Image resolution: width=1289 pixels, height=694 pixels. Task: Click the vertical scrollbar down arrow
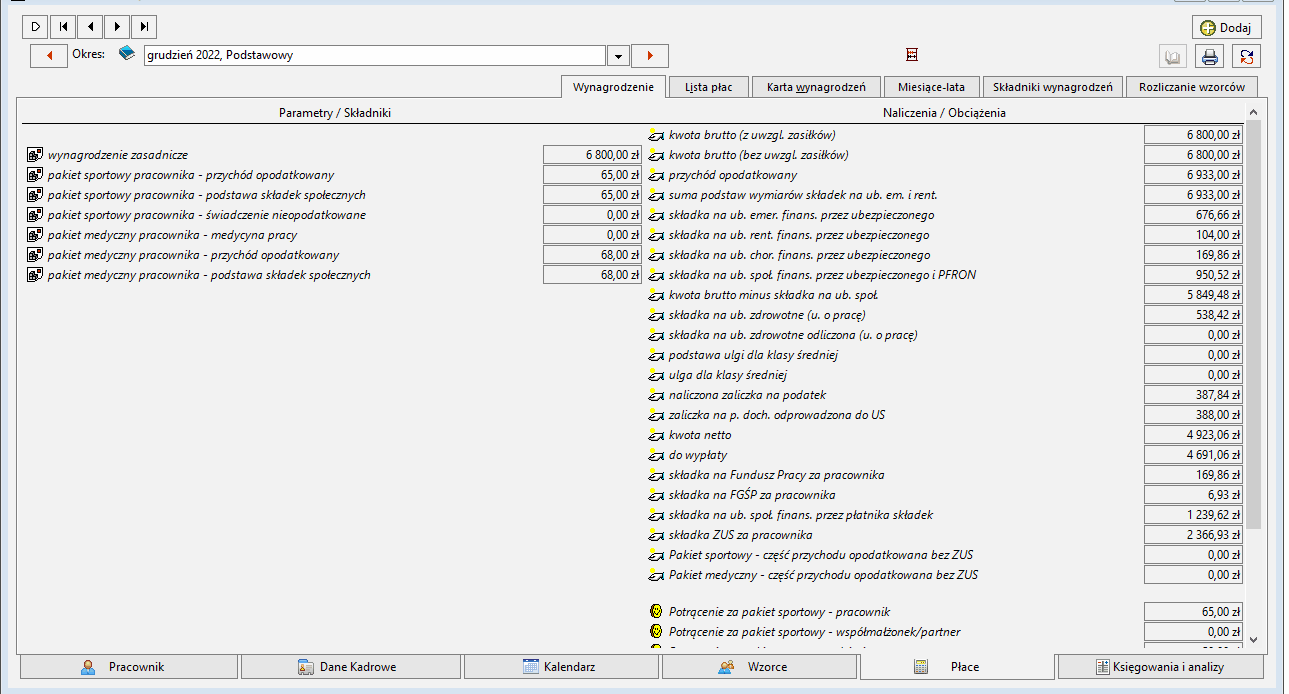[x=1253, y=639]
